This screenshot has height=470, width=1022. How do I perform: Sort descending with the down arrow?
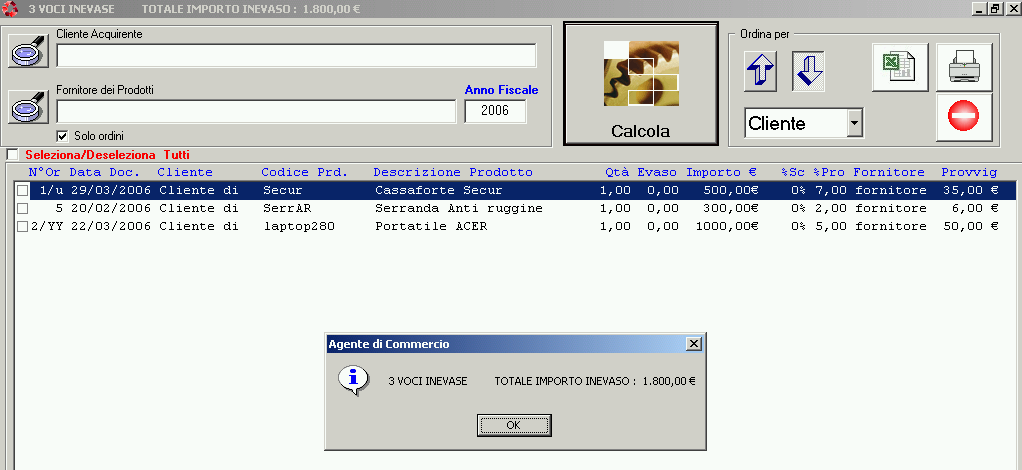coord(808,71)
